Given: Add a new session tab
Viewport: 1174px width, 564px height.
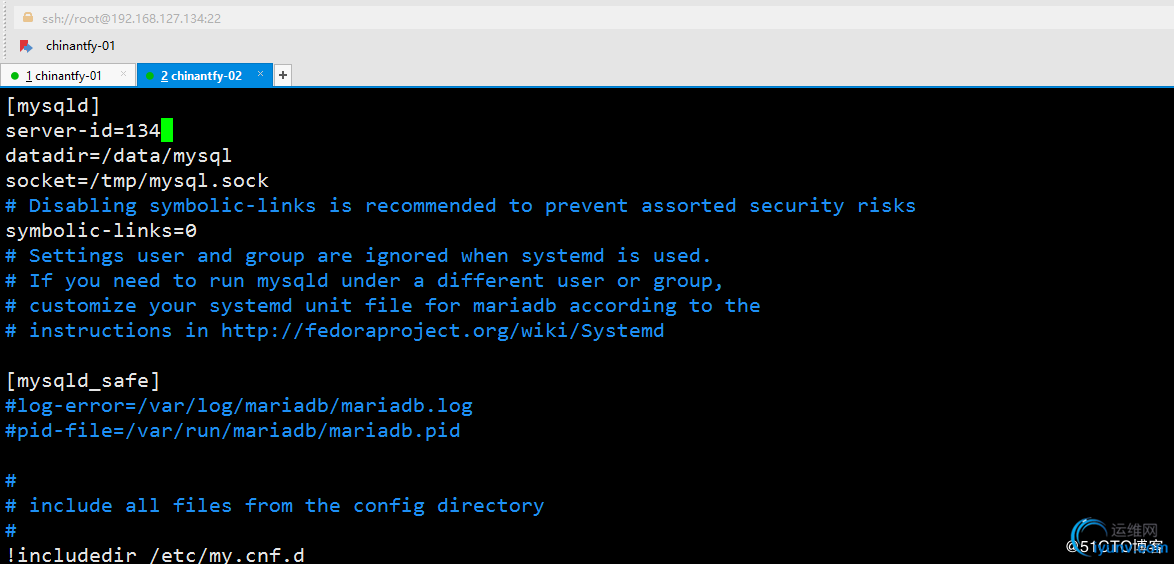Looking at the screenshot, I should click(x=283, y=75).
